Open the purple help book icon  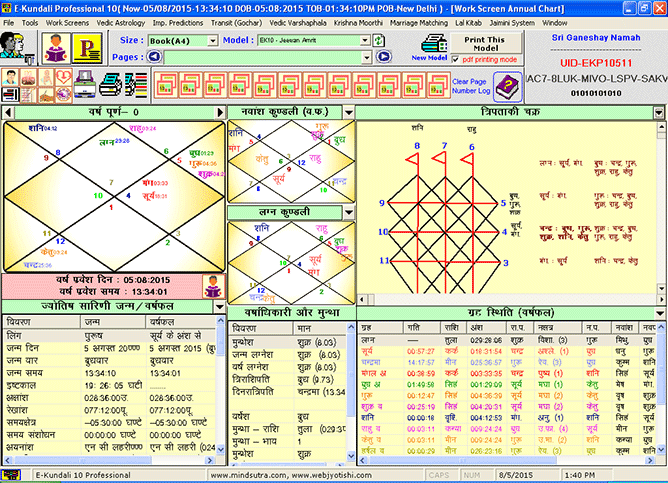coord(508,87)
